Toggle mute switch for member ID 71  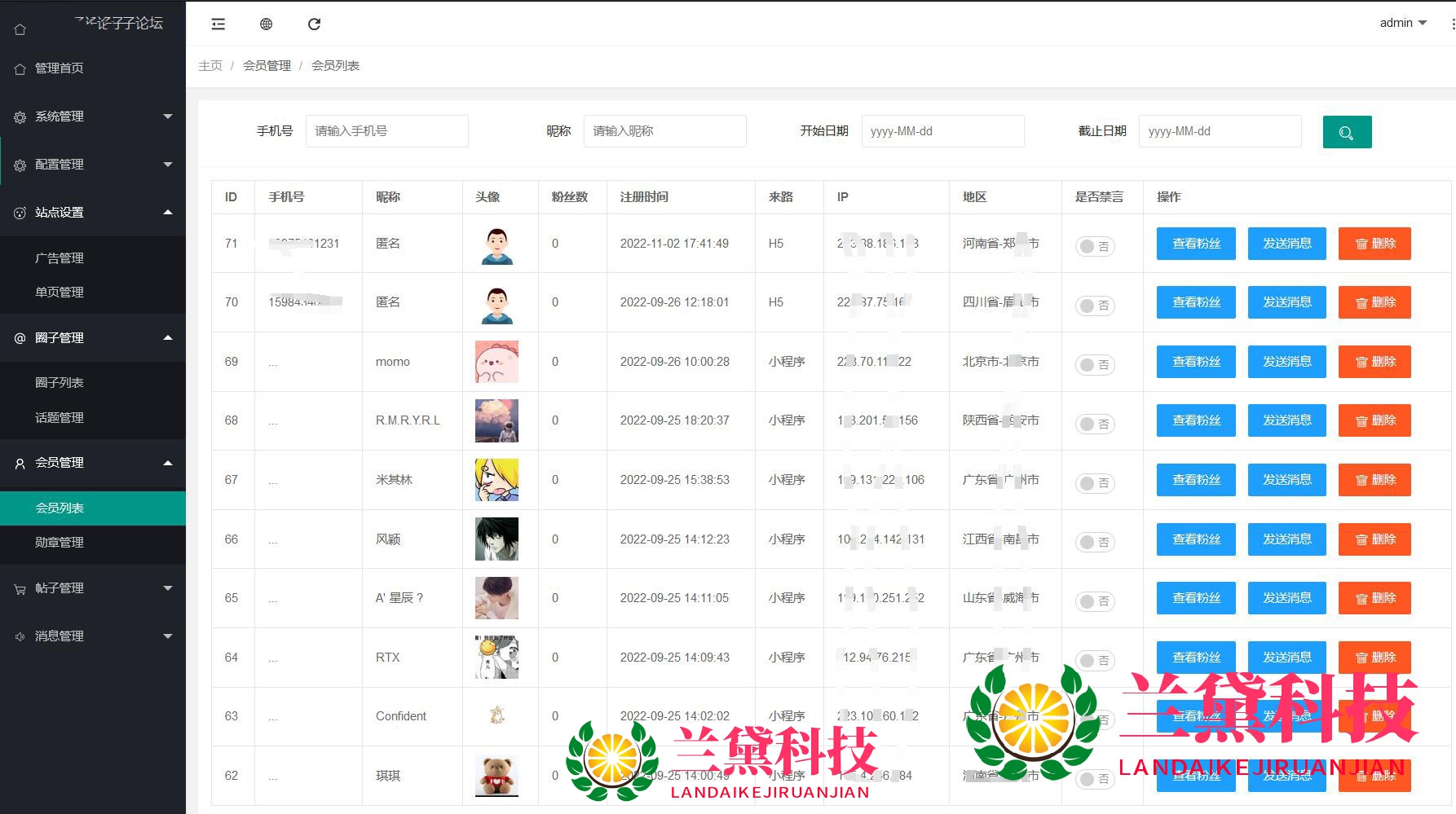[1094, 246]
